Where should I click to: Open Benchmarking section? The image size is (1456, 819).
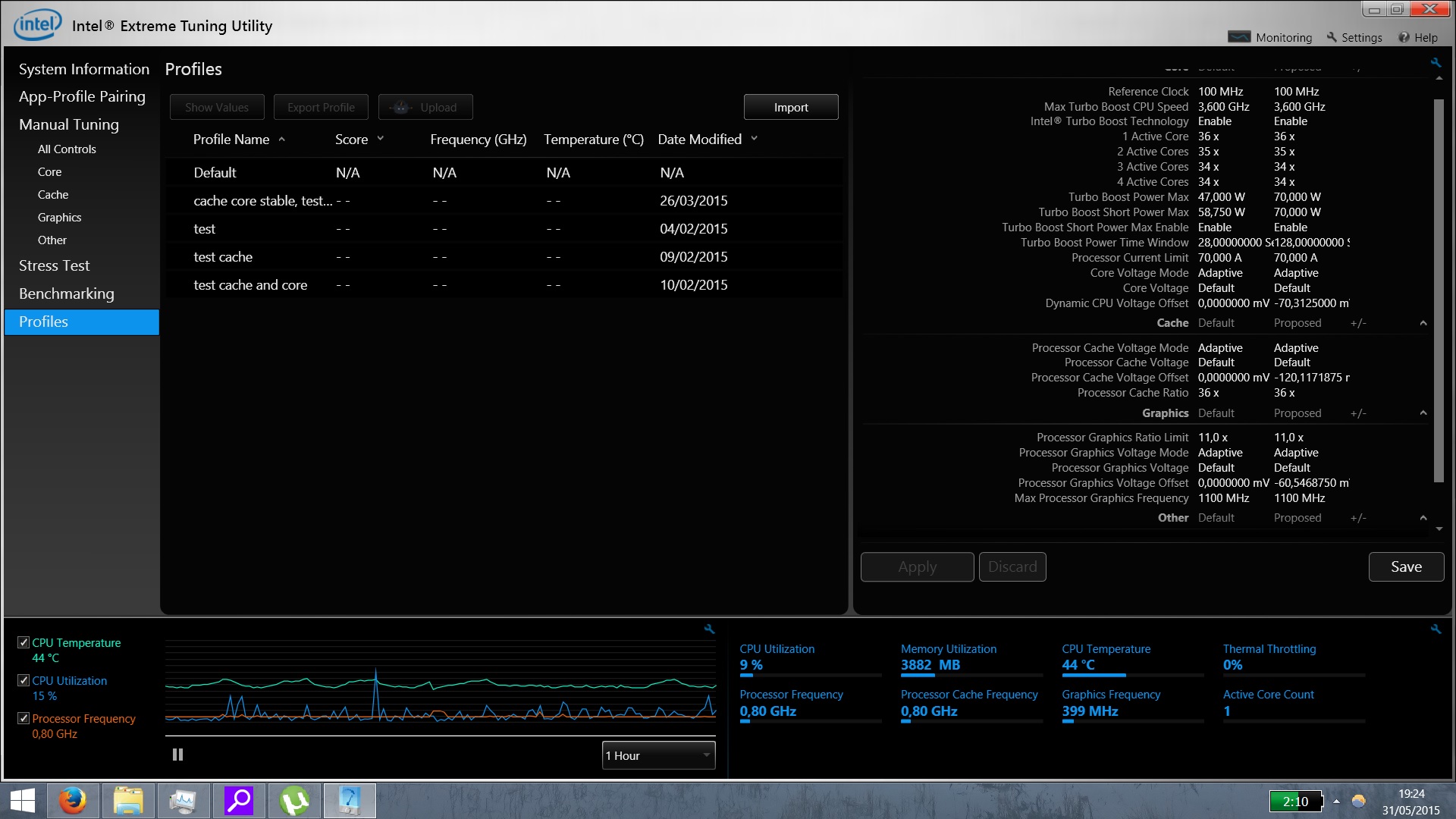67,293
